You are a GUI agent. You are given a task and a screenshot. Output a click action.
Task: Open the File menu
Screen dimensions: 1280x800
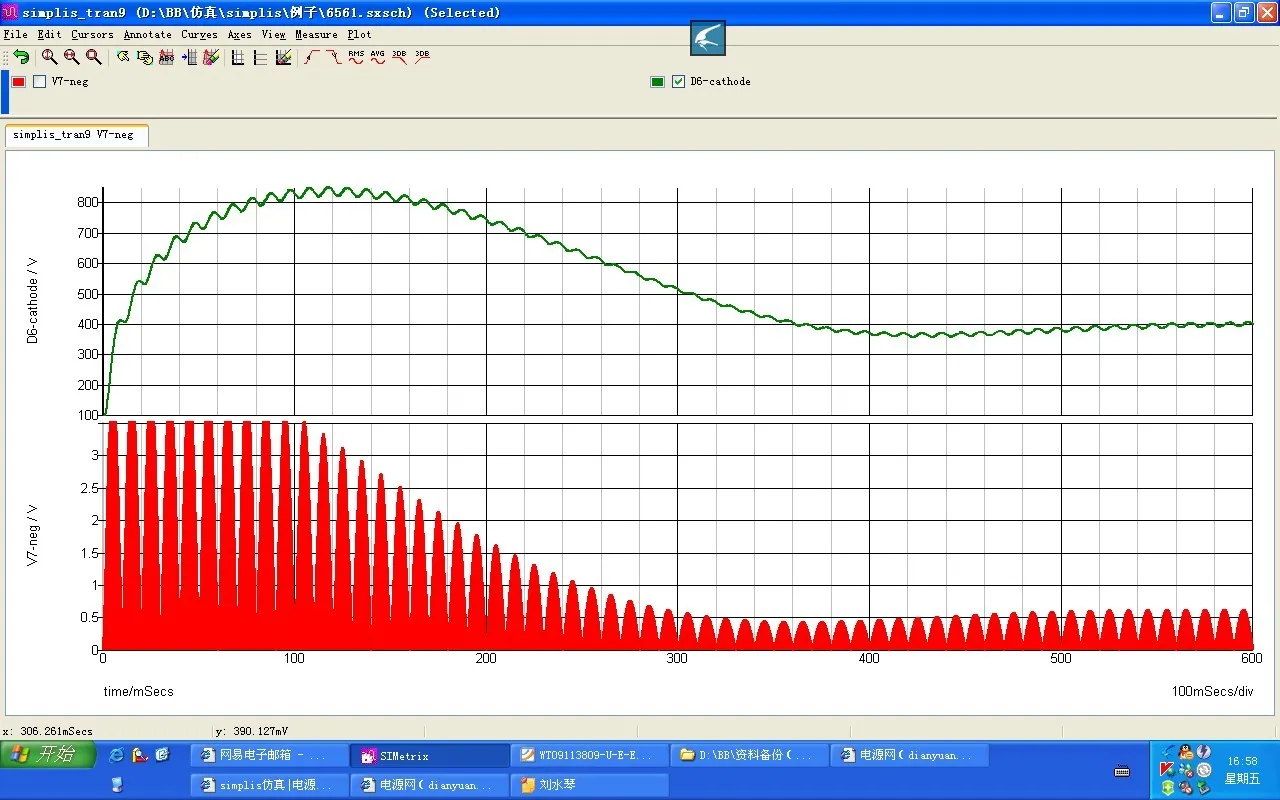[x=16, y=34]
